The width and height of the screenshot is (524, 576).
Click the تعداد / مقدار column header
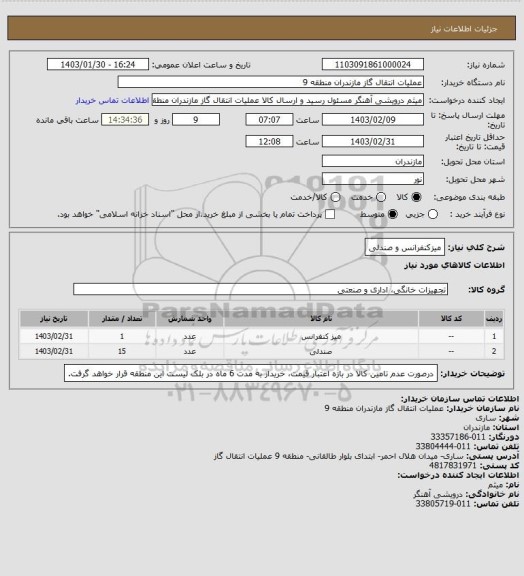122,318
